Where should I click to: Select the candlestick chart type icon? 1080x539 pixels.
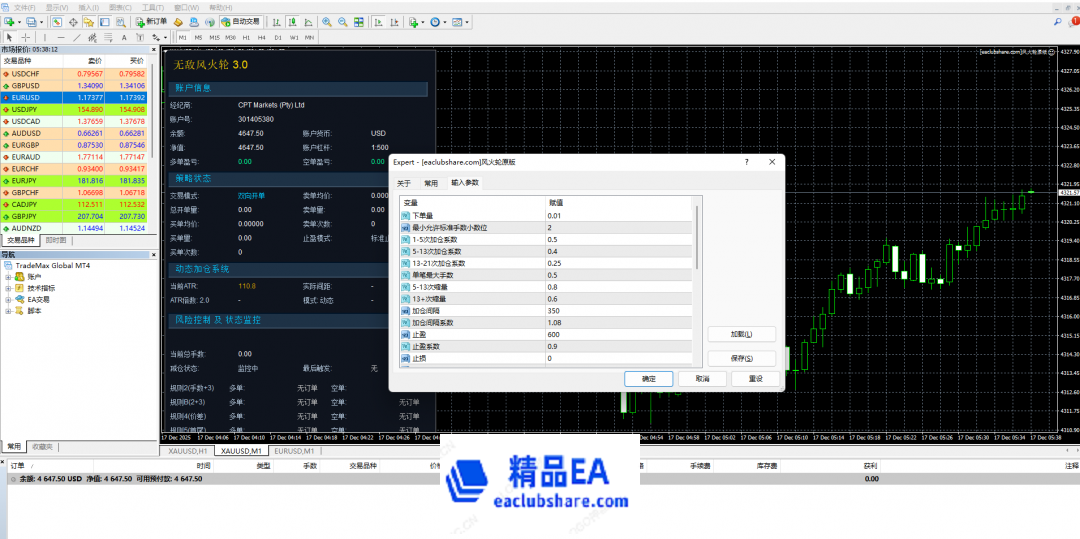(291, 21)
